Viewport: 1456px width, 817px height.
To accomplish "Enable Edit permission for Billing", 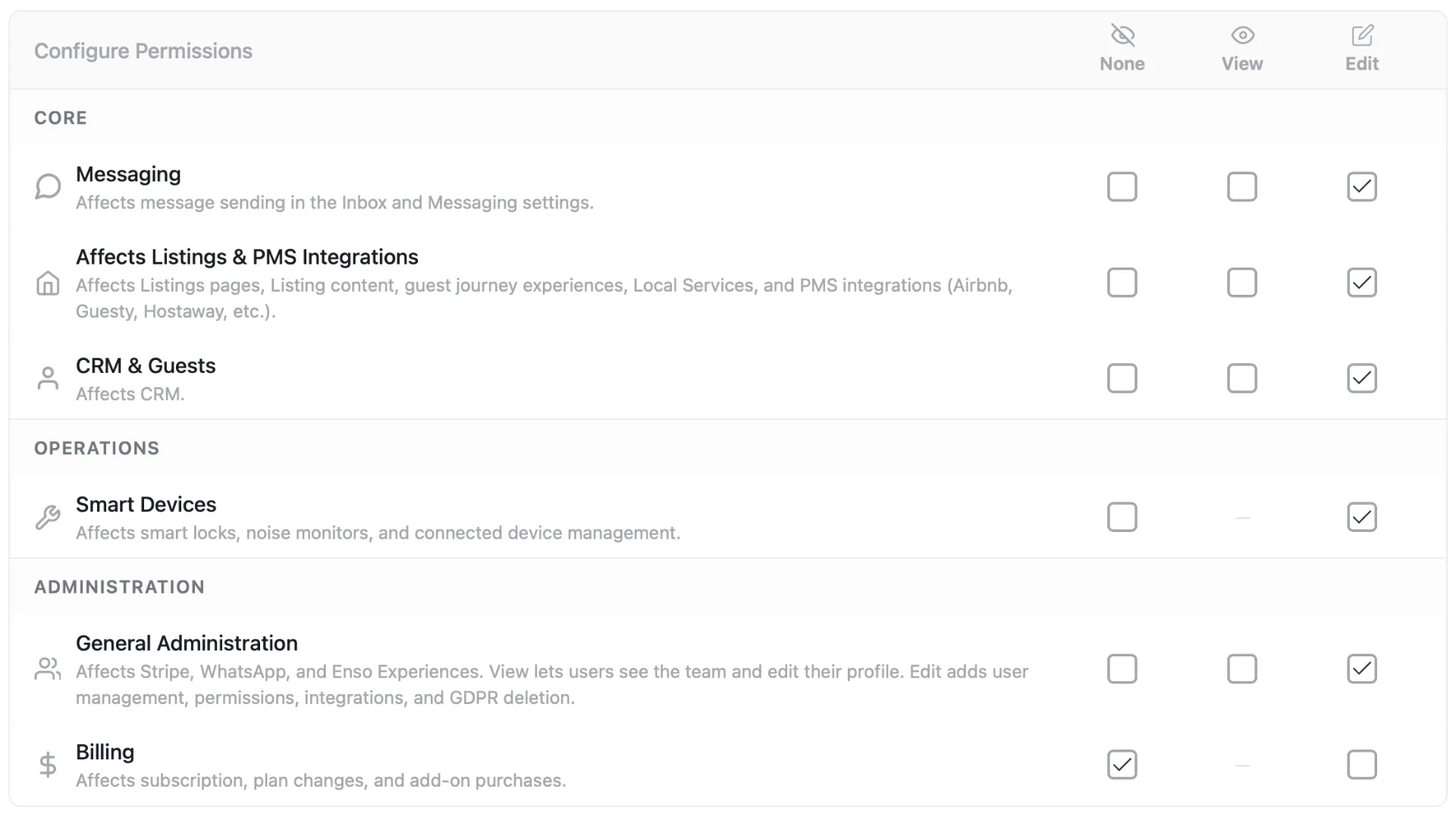I will pos(1362,765).
